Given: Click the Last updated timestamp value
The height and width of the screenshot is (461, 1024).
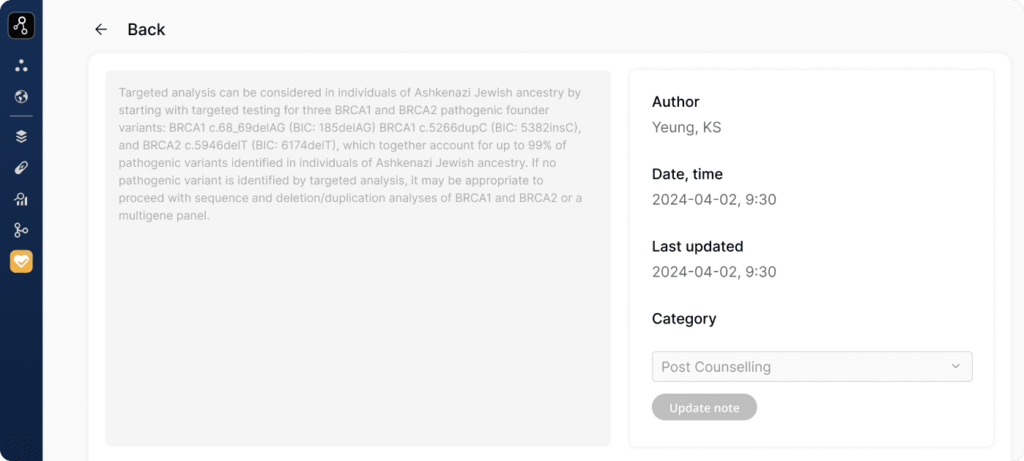Looking at the screenshot, I should (714, 272).
